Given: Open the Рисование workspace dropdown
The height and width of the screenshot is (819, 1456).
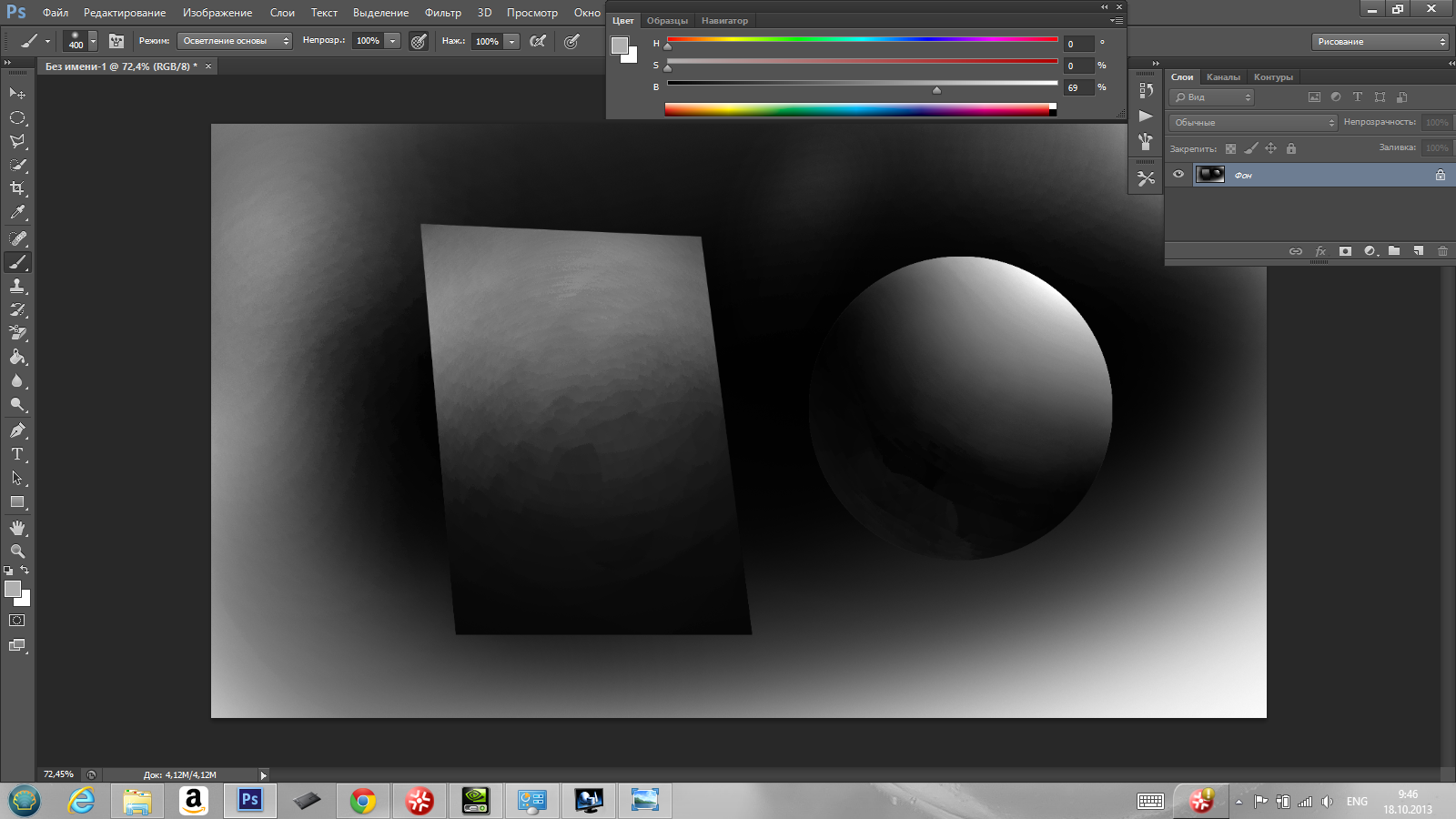Looking at the screenshot, I should (1380, 42).
